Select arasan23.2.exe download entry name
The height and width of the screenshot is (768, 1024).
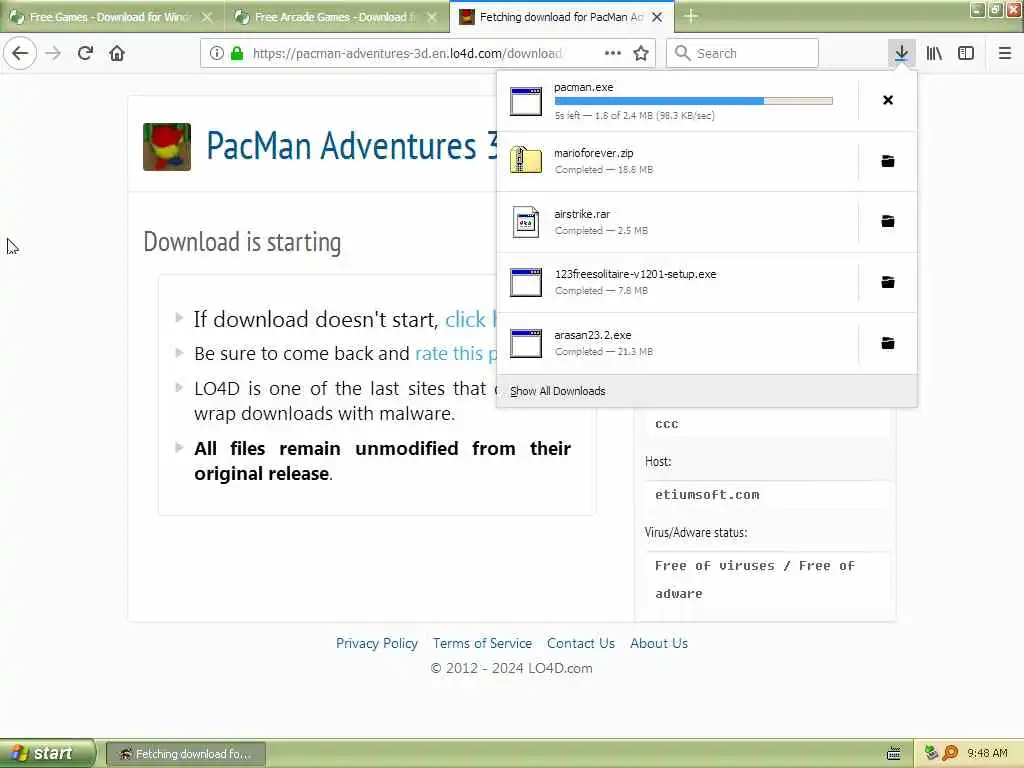pos(592,334)
